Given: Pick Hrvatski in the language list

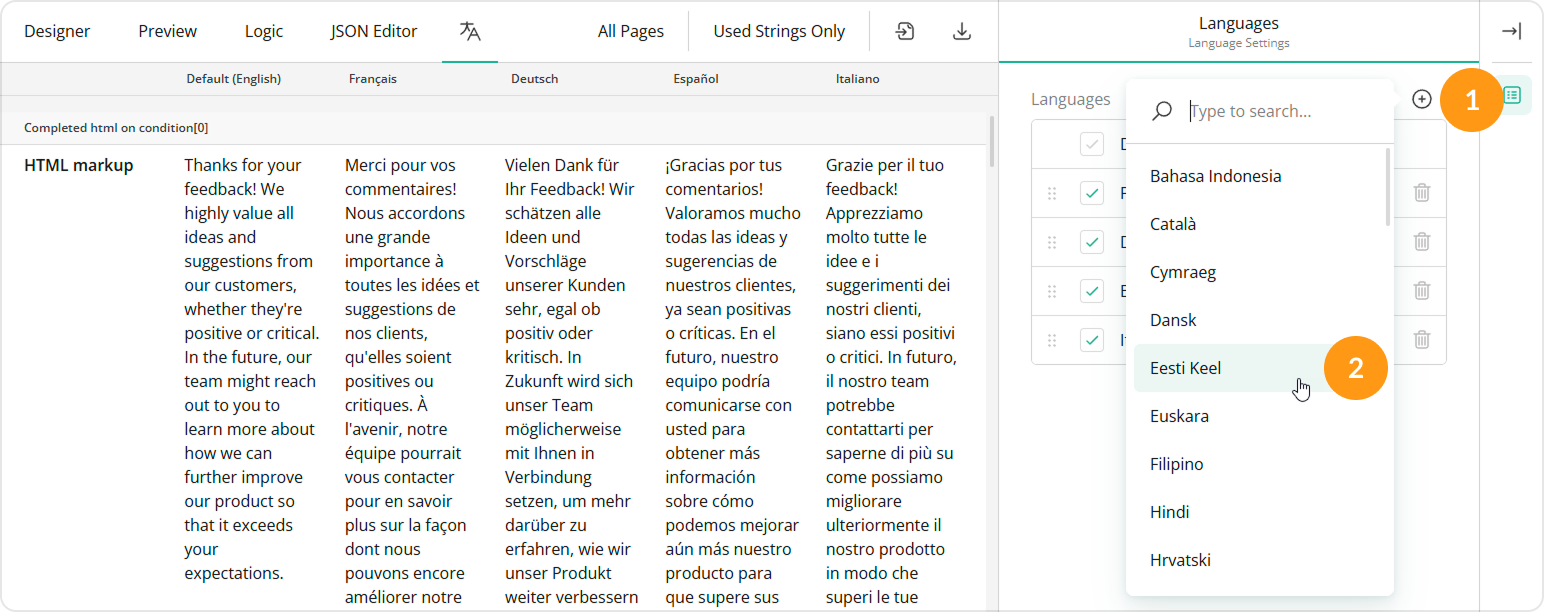Looking at the screenshot, I should point(1181,559).
